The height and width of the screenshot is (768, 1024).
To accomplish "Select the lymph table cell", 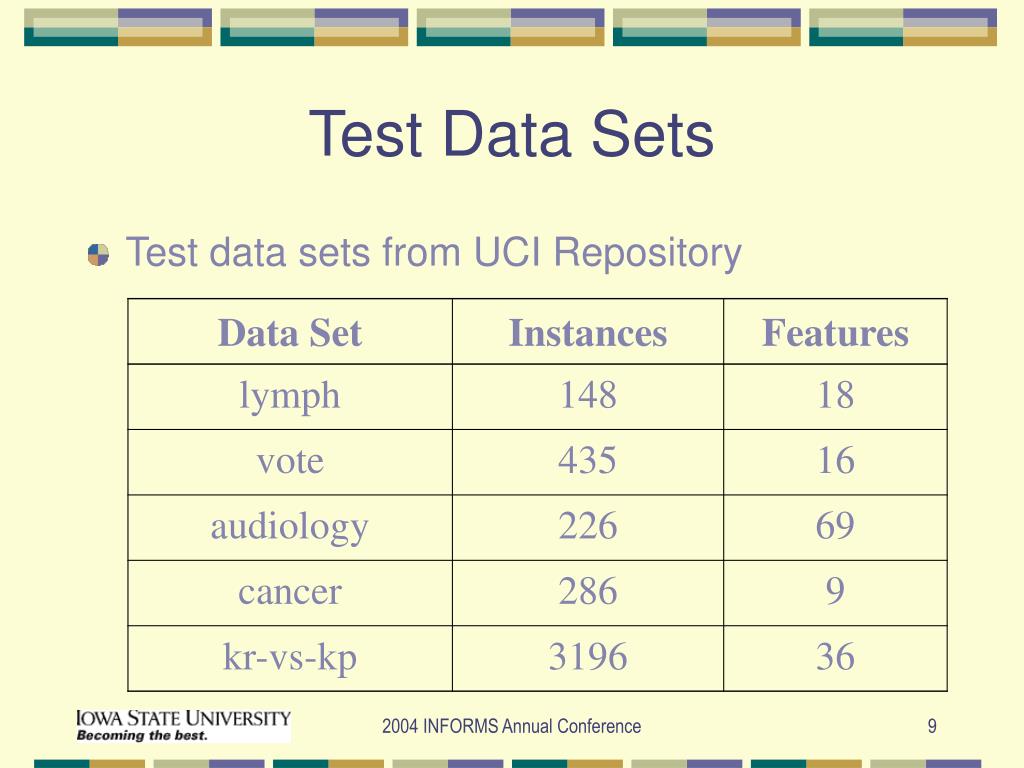I will [x=290, y=397].
